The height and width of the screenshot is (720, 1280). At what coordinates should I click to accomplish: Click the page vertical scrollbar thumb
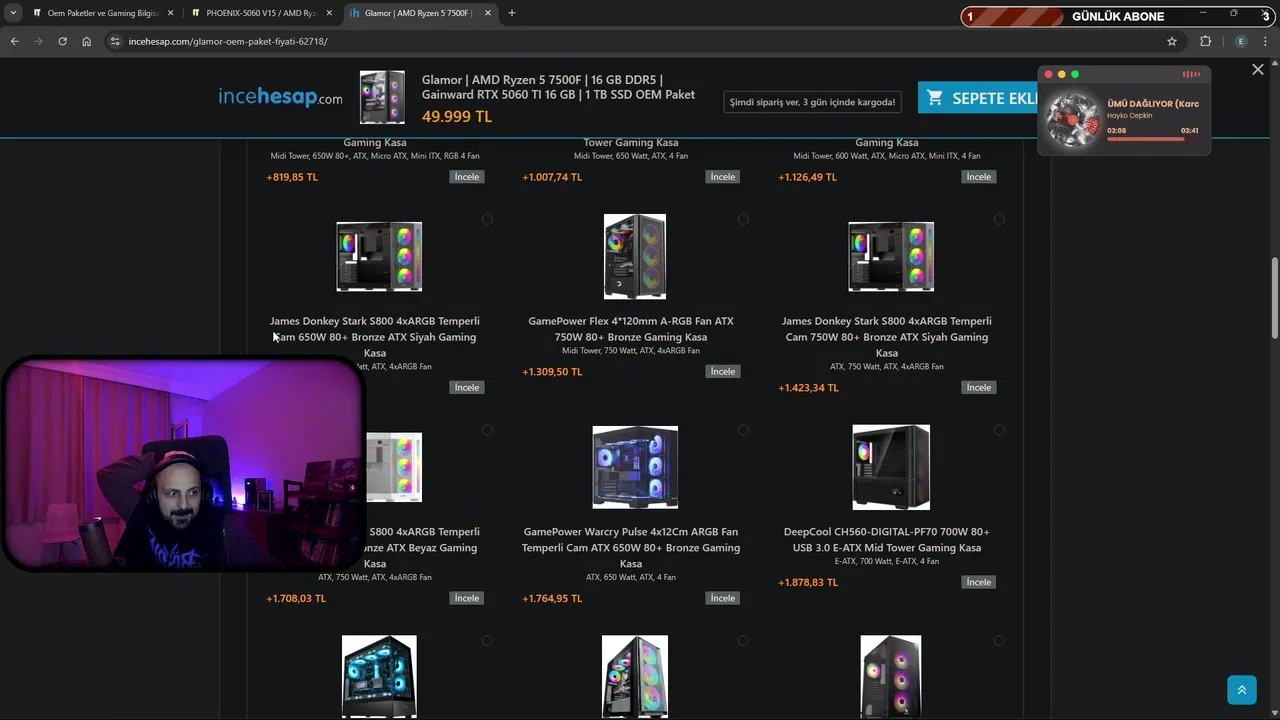click(x=1274, y=298)
